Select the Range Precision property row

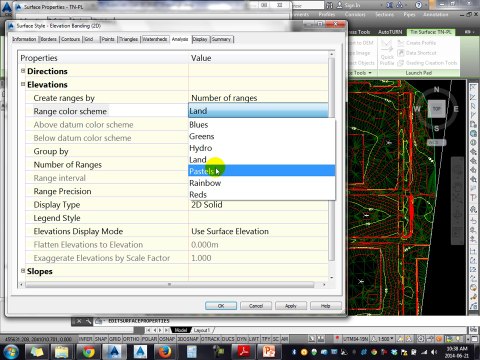(107, 191)
